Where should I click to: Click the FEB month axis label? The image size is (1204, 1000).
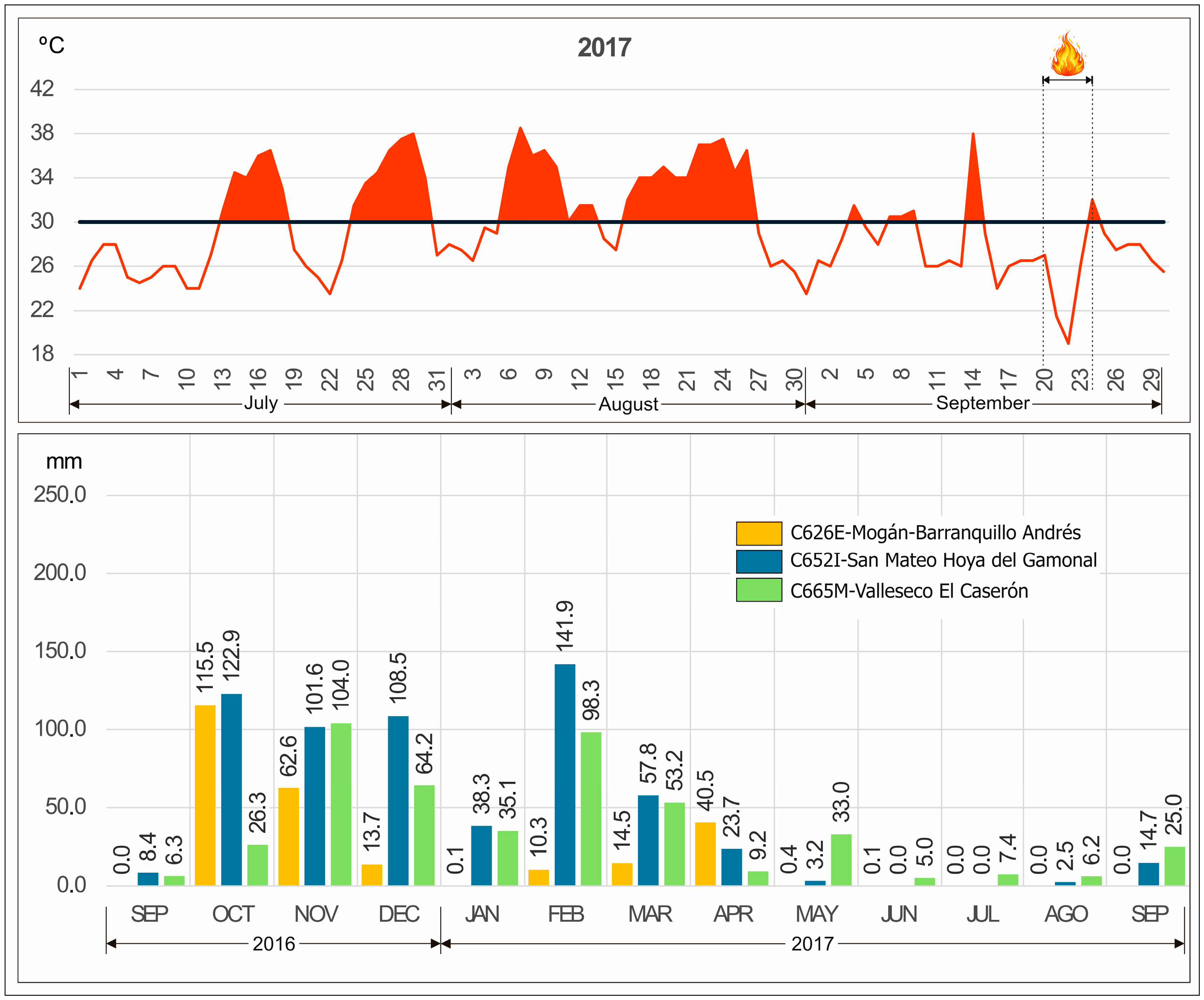[x=566, y=914]
